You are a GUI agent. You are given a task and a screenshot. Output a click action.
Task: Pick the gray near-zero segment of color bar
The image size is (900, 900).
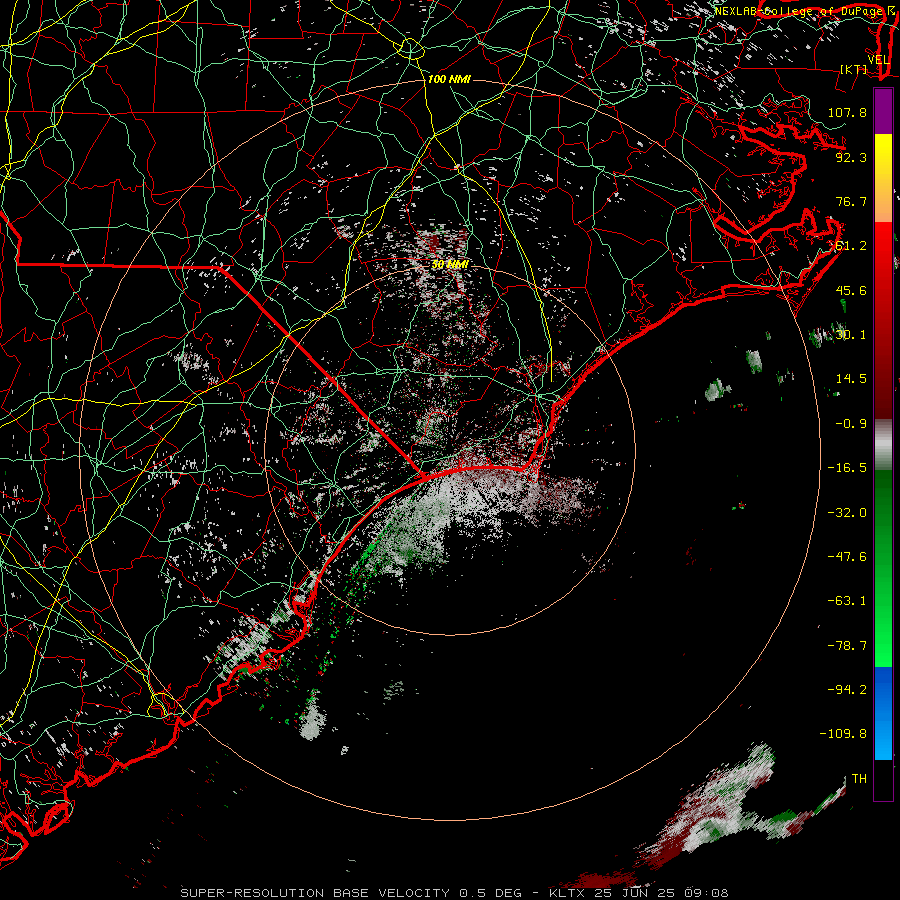point(883,445)
